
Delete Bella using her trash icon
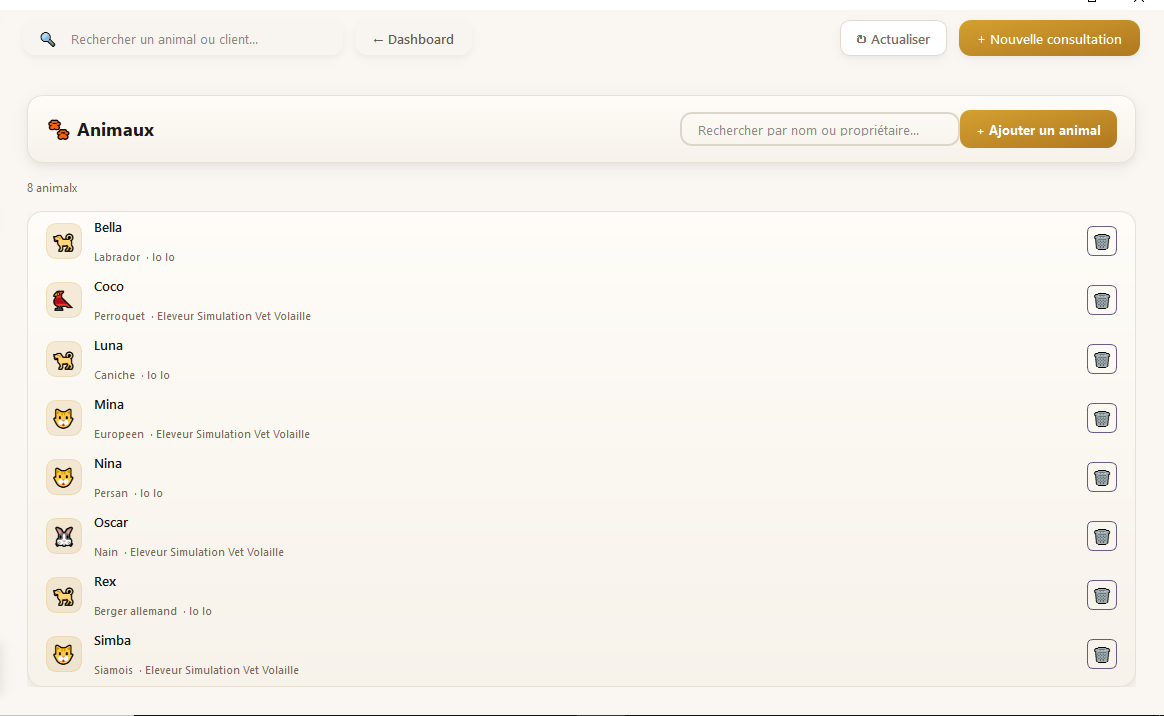pyautogui.click(x=1102, y=241)
